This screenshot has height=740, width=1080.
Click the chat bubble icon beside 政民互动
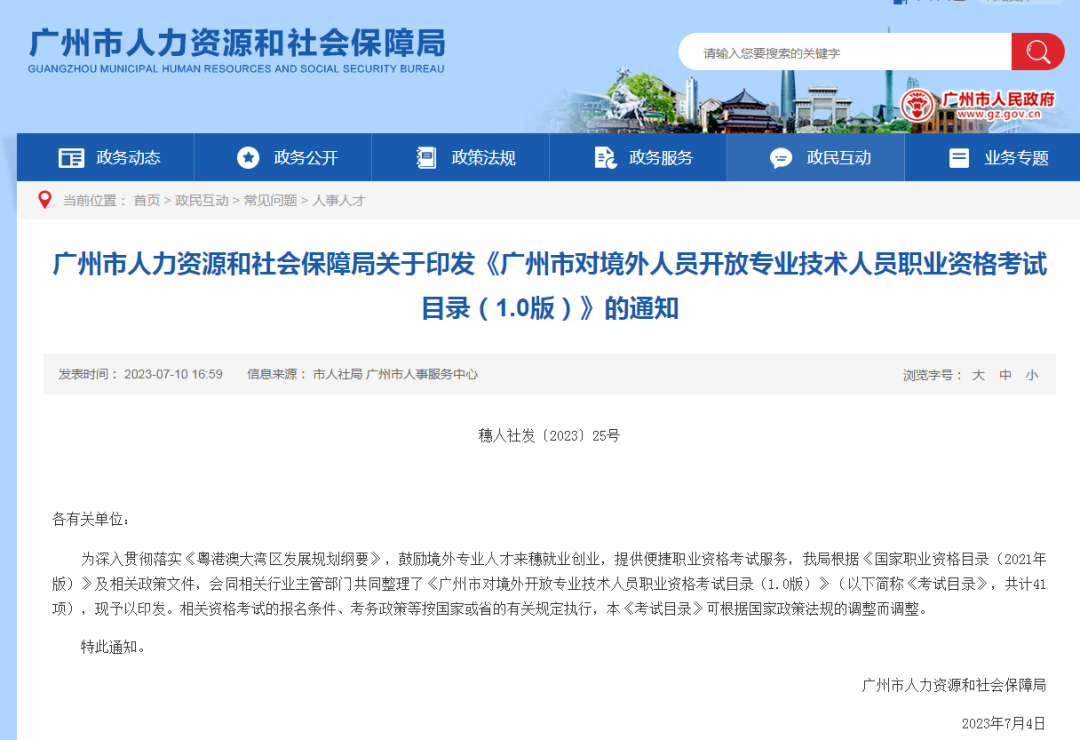780,158
